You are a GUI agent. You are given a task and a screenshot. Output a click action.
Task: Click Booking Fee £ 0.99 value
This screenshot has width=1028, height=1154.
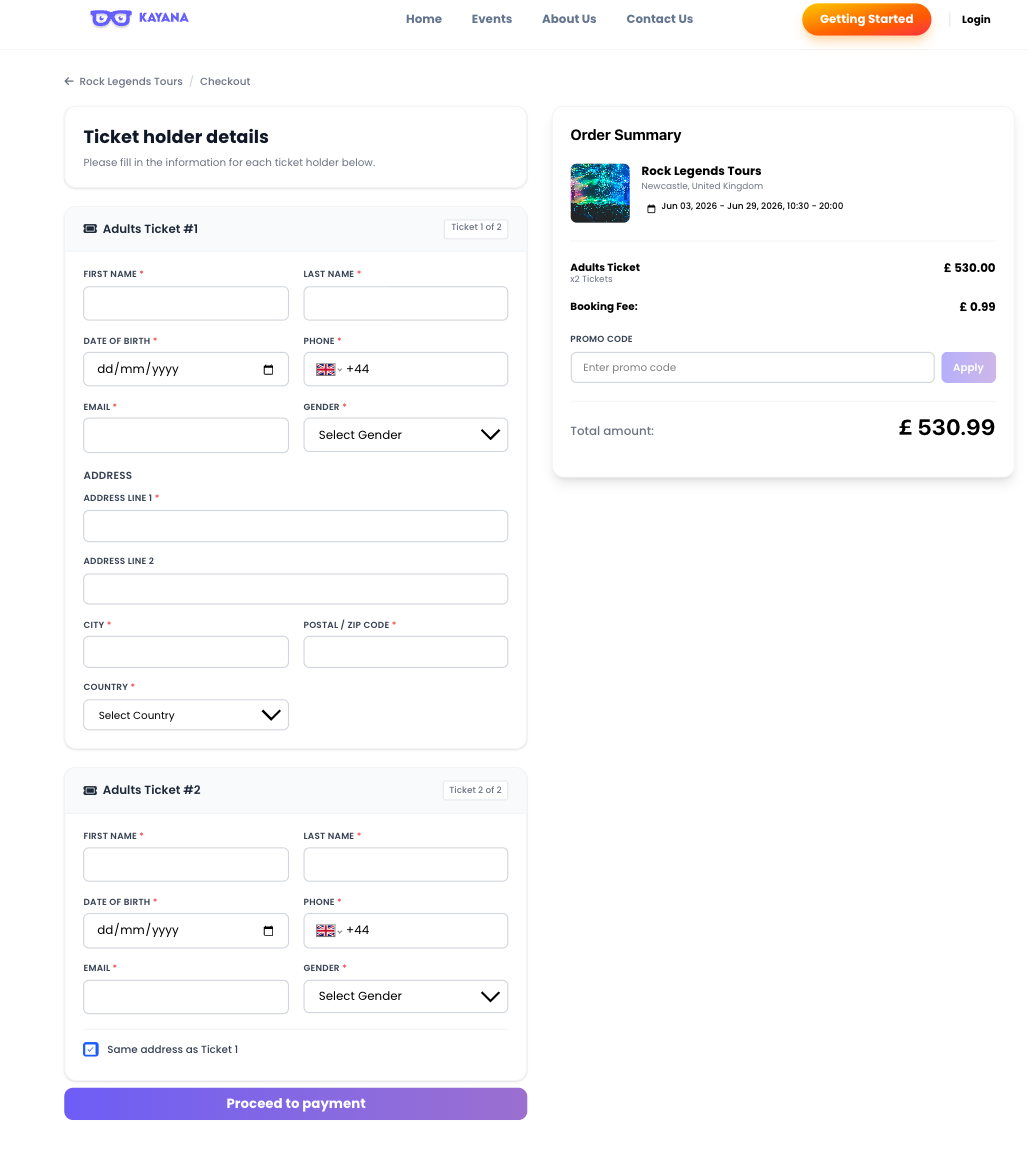point(976,307)
